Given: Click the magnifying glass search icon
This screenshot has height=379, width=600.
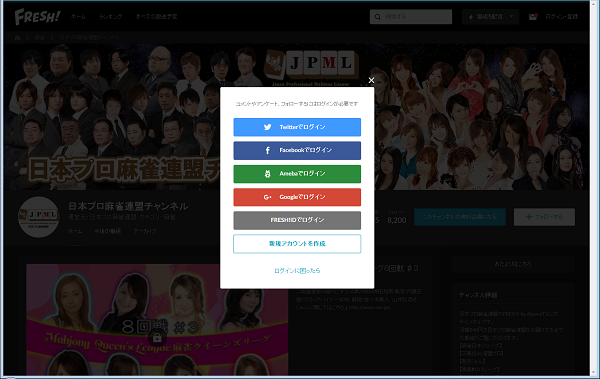Looking at the screenshot, I should point(378,17).
